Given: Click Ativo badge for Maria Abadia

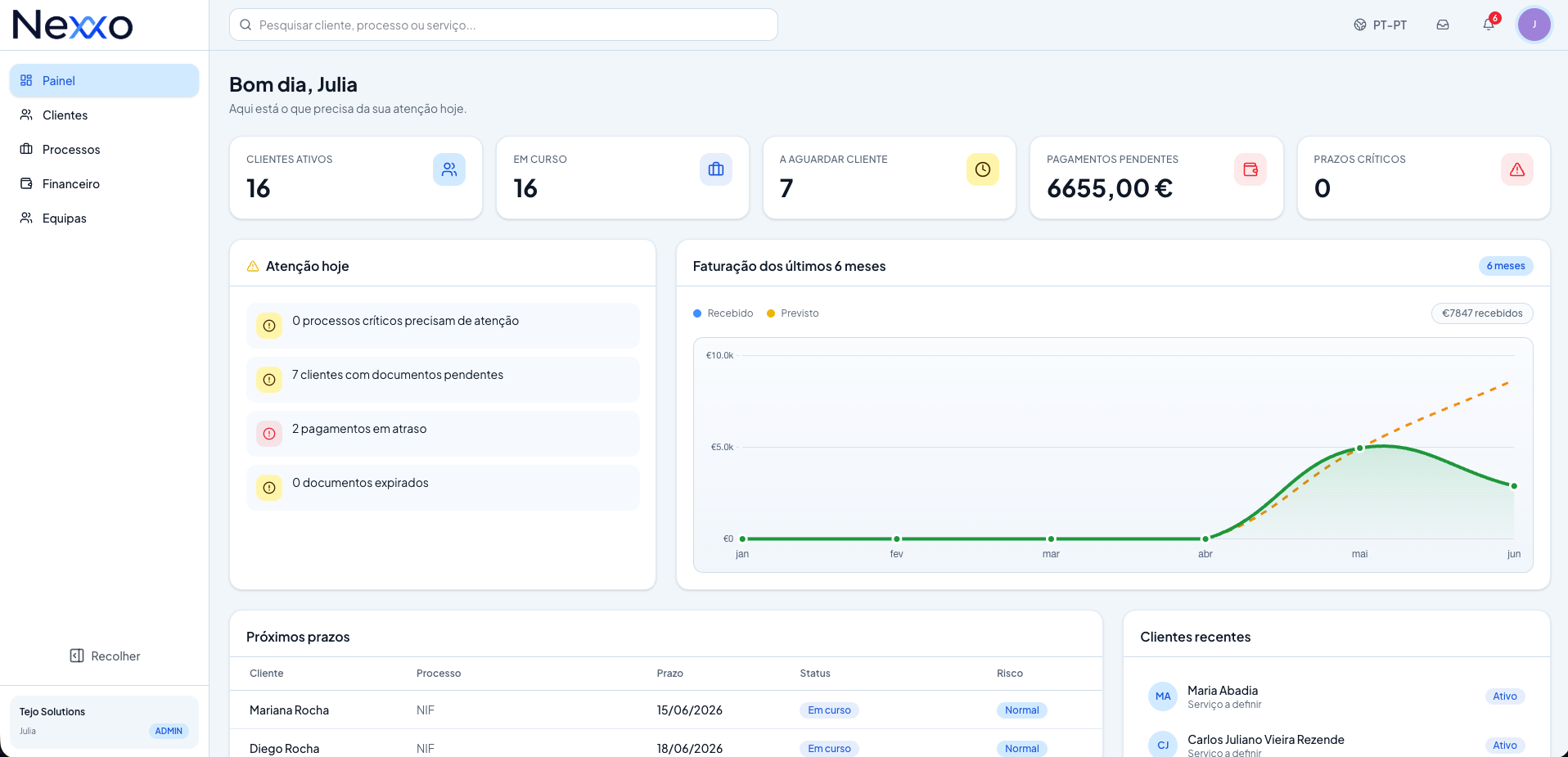Looking at the screenshot, I should tap(1505, 696).
